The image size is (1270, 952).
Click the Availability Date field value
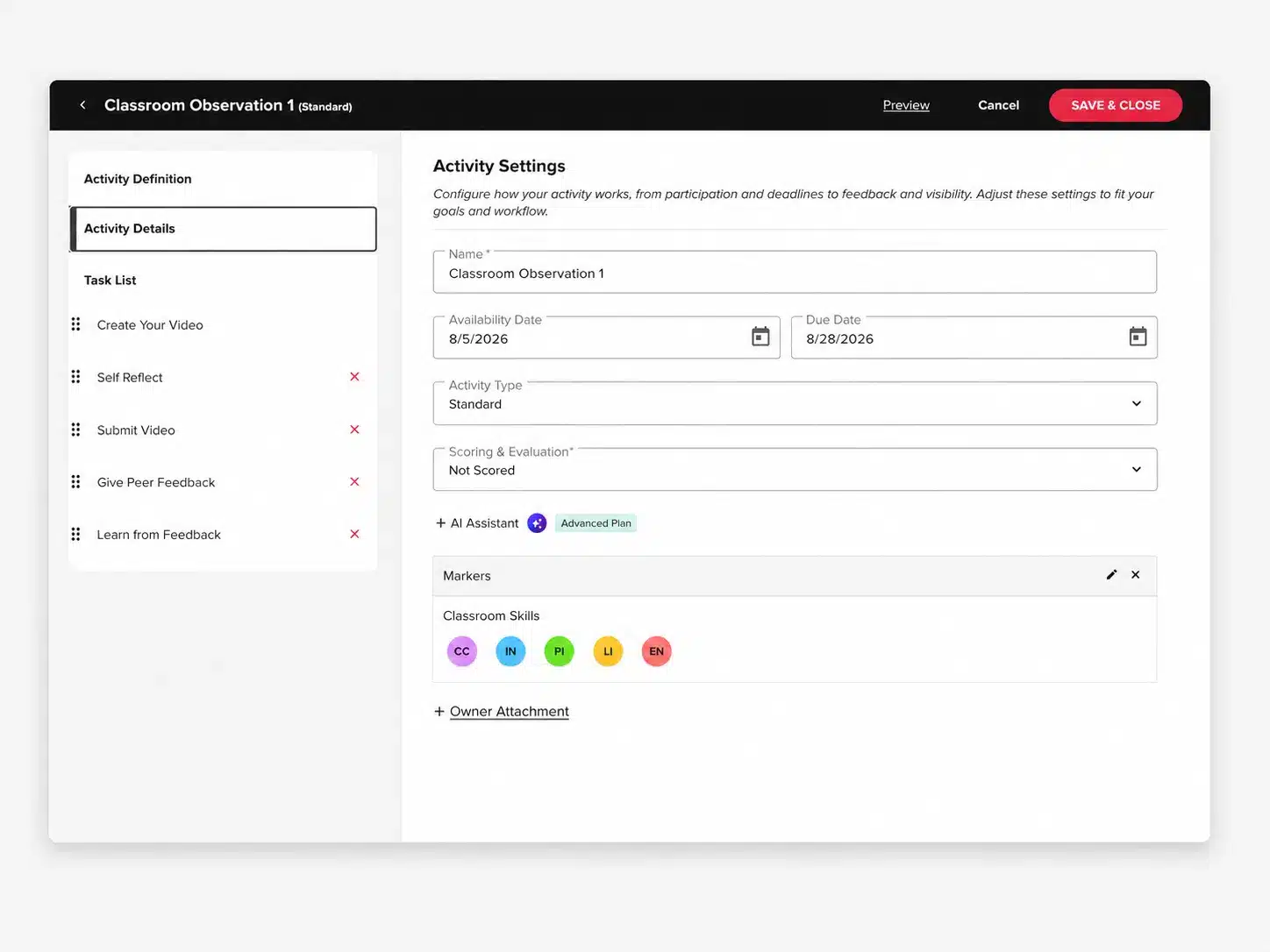tap(478, 338)
